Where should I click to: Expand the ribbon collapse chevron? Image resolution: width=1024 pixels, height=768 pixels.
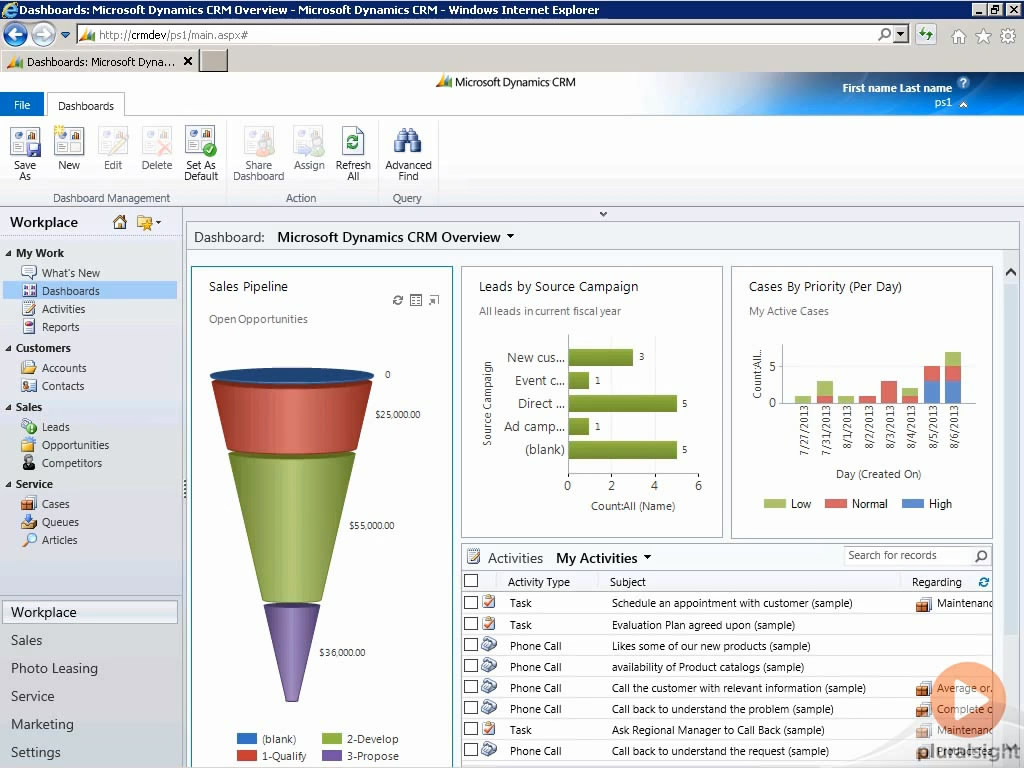click(x=603, y=214)
